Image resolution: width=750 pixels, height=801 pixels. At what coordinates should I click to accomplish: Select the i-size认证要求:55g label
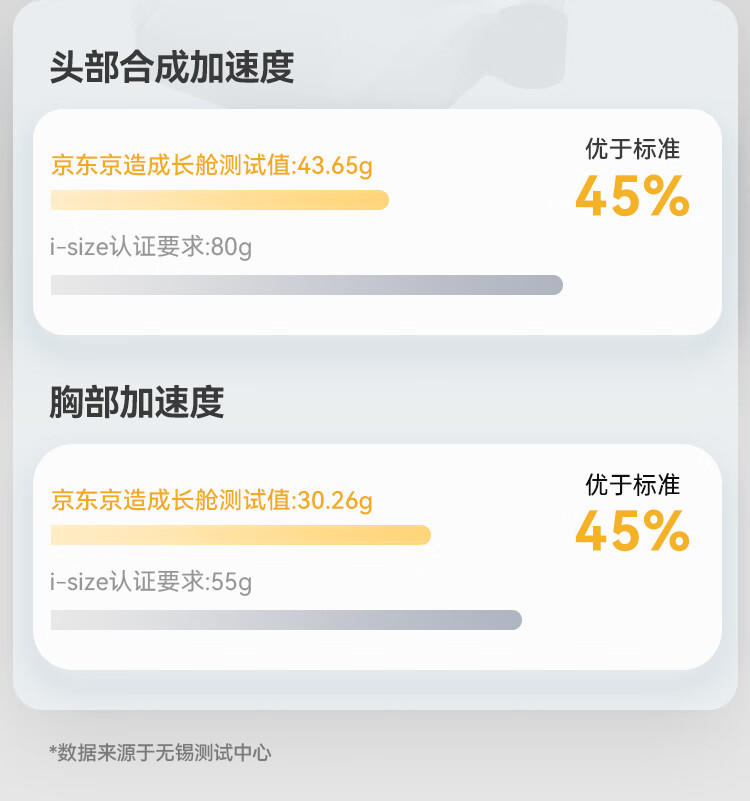[x=151, y=581]
